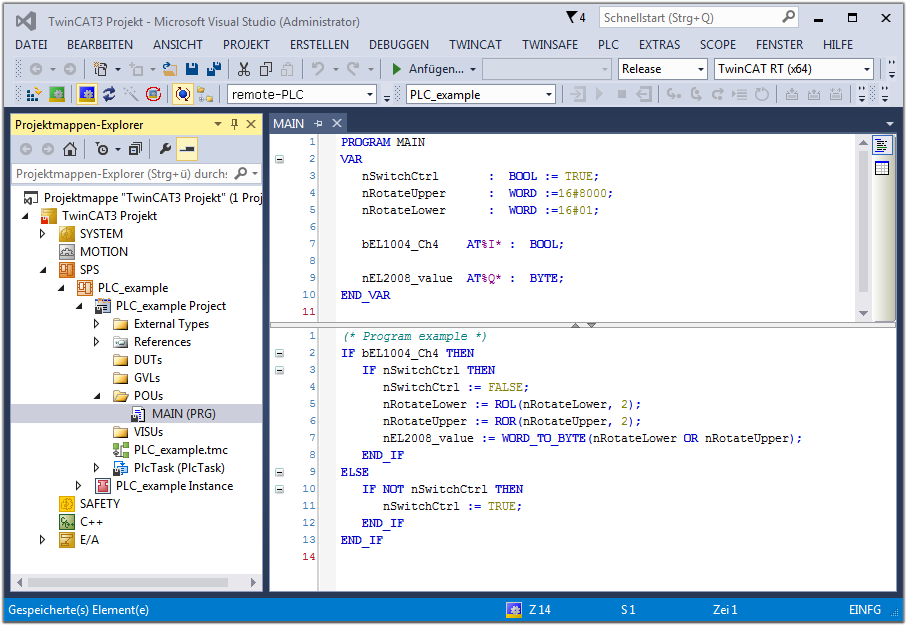Collapse the VAR block in declaration editor
Image resolution: width=907 pixels, height=625 pixels.
[x=280, y=159]
